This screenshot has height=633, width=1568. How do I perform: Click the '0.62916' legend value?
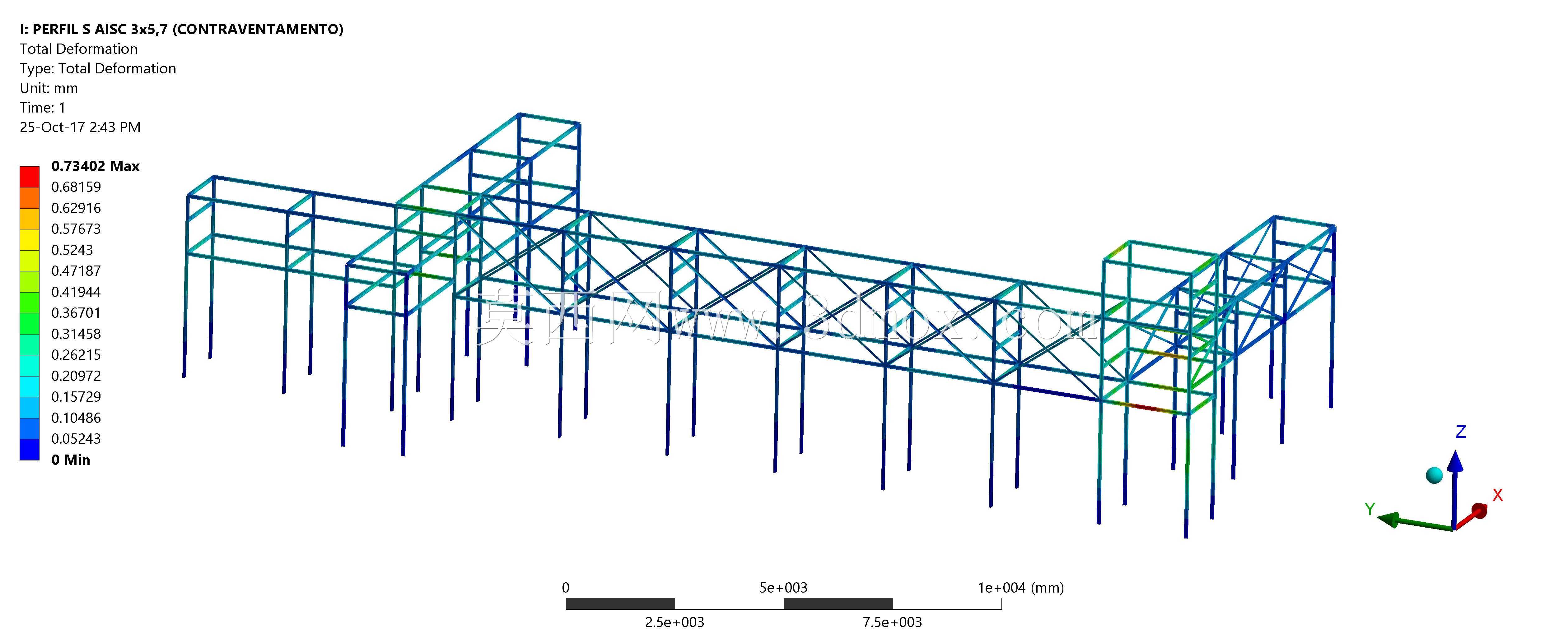point(76,208)
